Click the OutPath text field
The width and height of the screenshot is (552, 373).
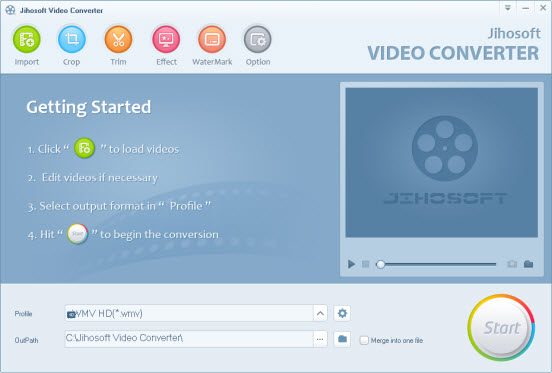click(x=189, y=339)
